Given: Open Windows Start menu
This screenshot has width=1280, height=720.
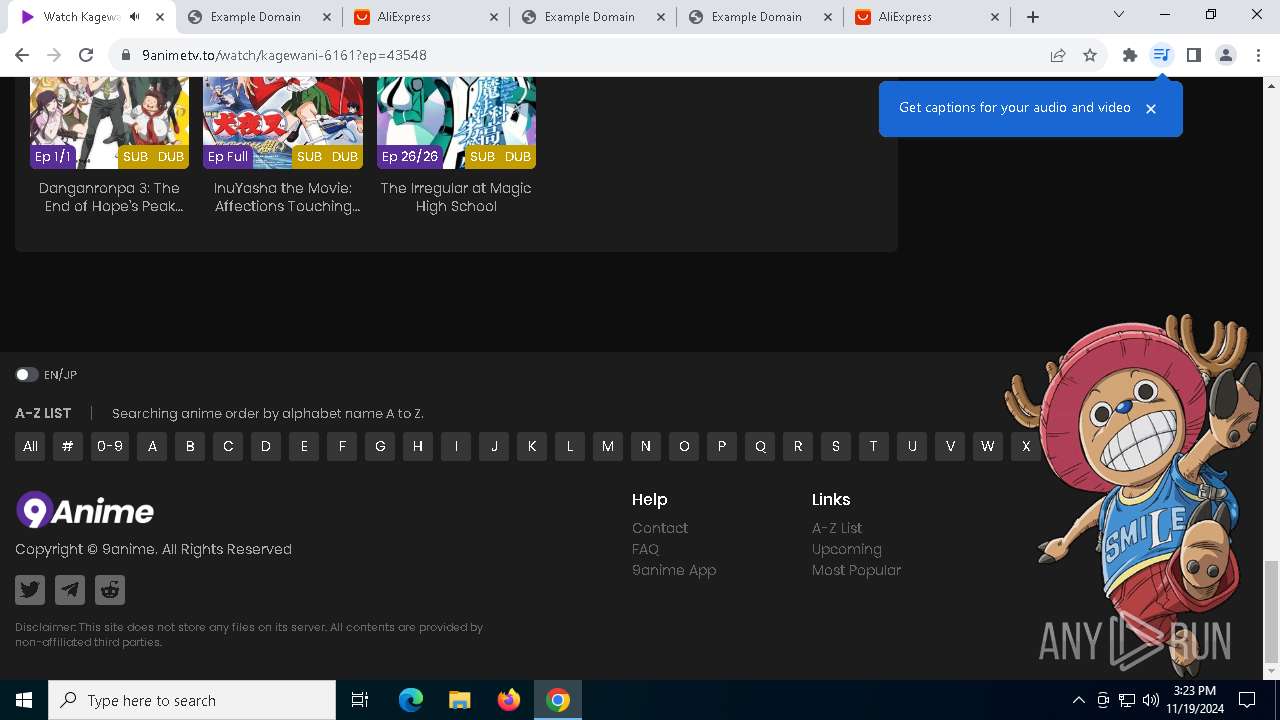Looking at the screenshot, I should tap(24, 700).
